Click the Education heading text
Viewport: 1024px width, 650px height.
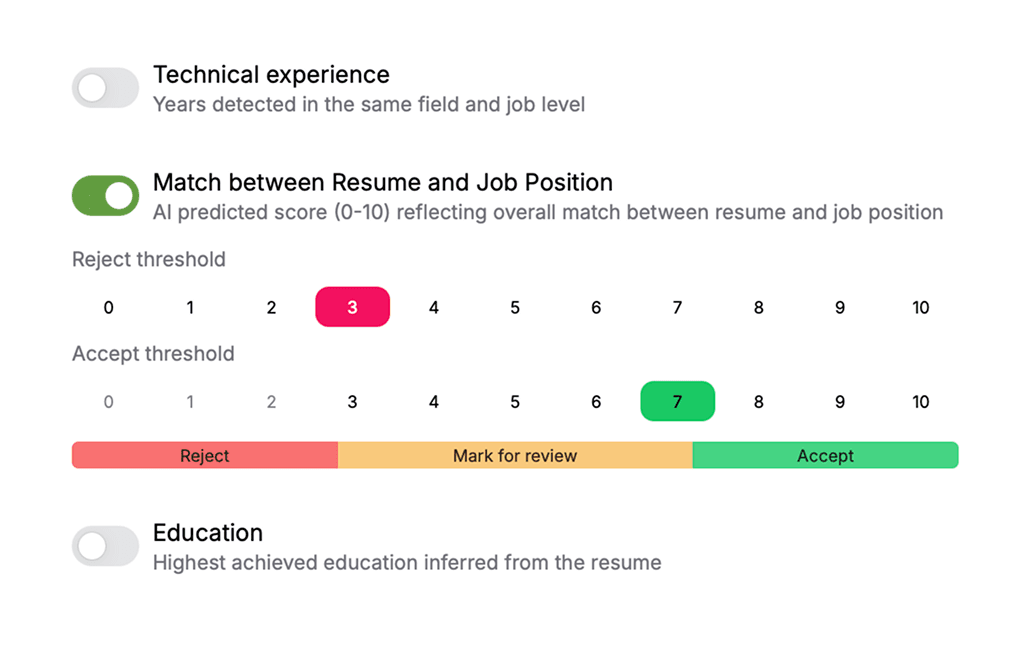pyautogui.click(x=207, y=533)
